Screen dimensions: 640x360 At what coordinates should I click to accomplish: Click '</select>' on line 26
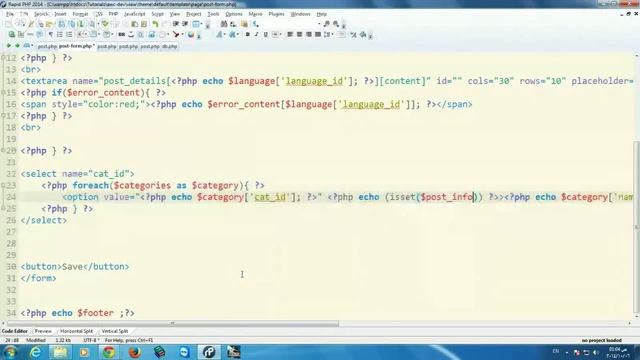click(44, 220)
